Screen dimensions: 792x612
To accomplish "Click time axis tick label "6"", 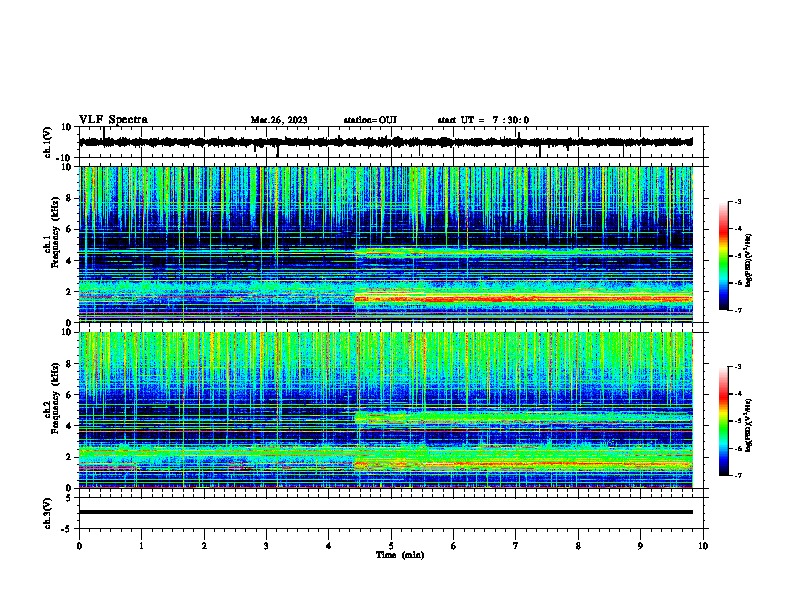I will click(454, 546).
